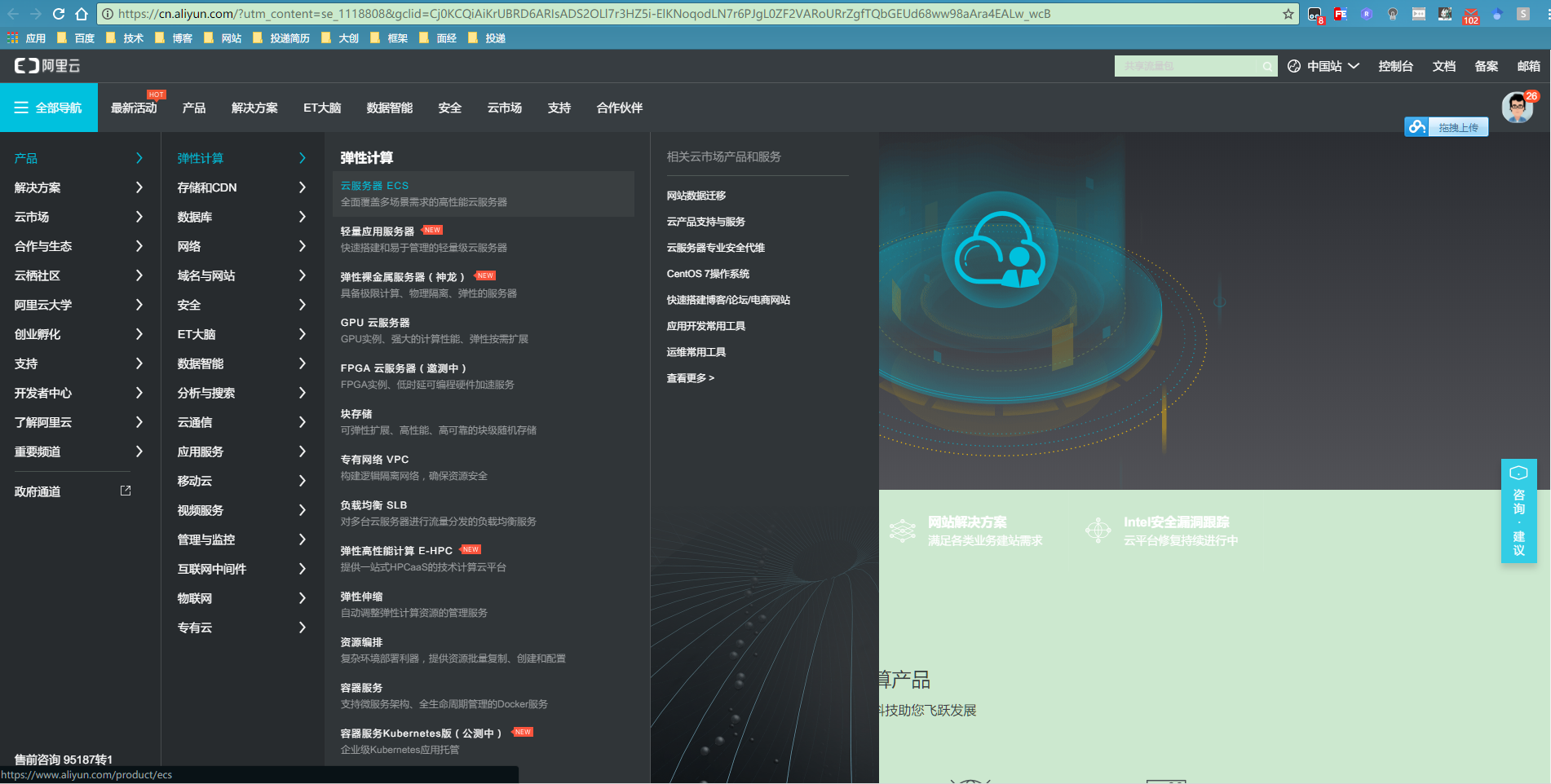Expand 域名与网站 product category
The height and width of the screenshot is (784, 1551).
click(x=242, y=275)
